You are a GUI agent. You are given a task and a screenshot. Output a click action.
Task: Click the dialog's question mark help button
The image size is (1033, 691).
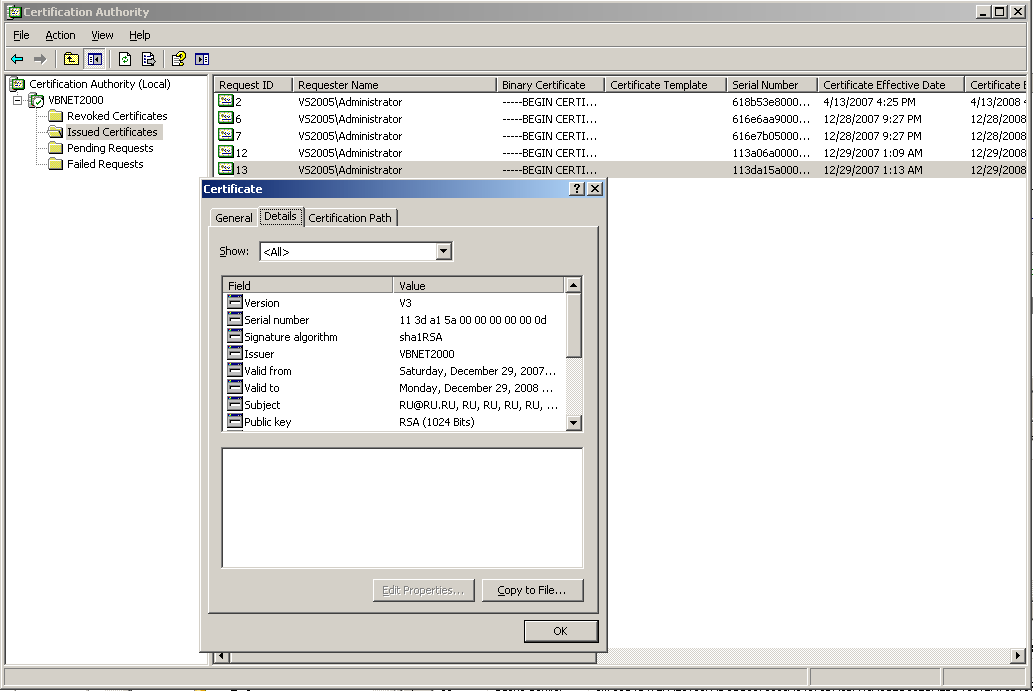tap(576, 189)
